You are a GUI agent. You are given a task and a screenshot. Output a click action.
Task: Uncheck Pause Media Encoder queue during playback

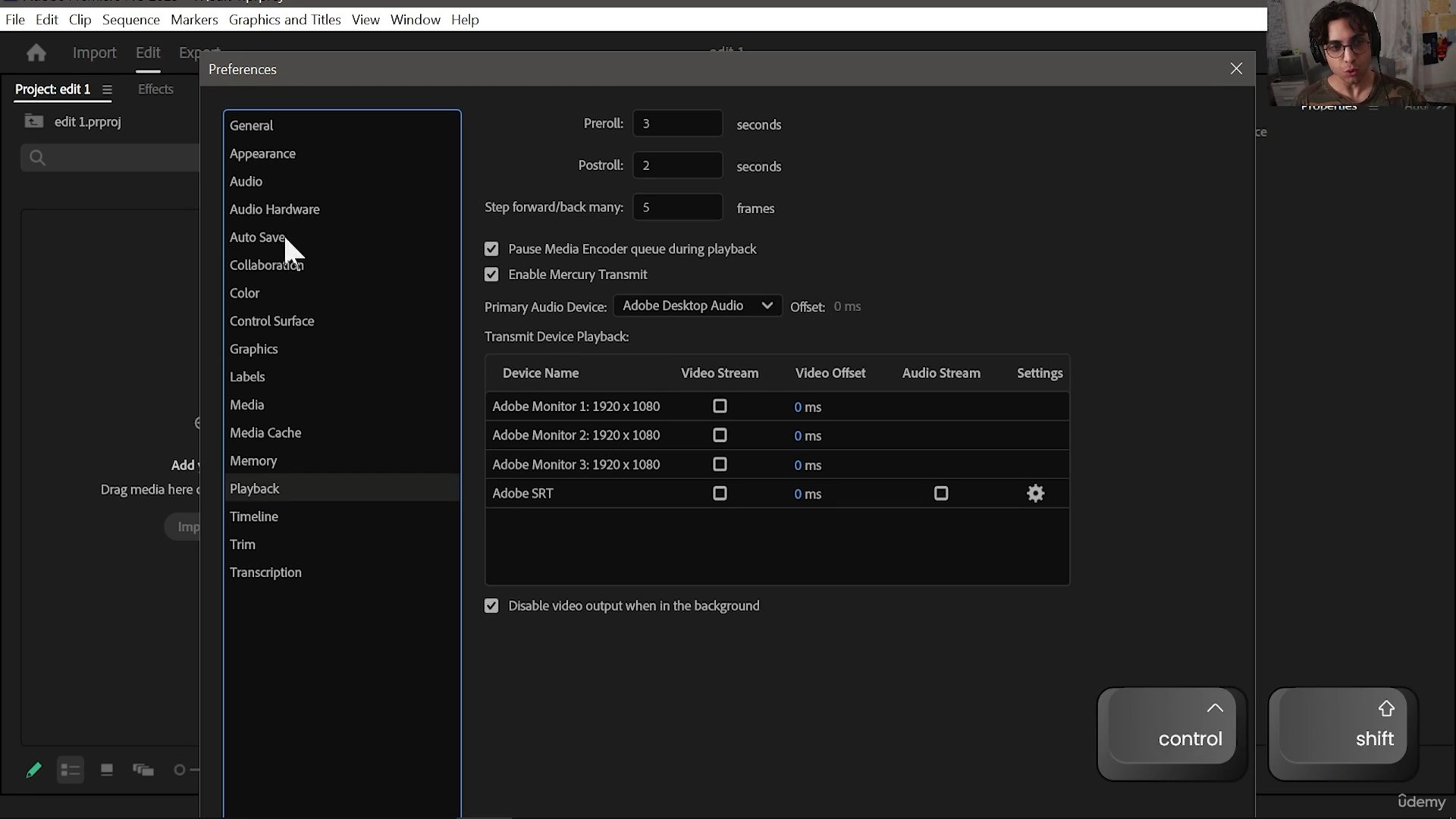tap(491, 249)
